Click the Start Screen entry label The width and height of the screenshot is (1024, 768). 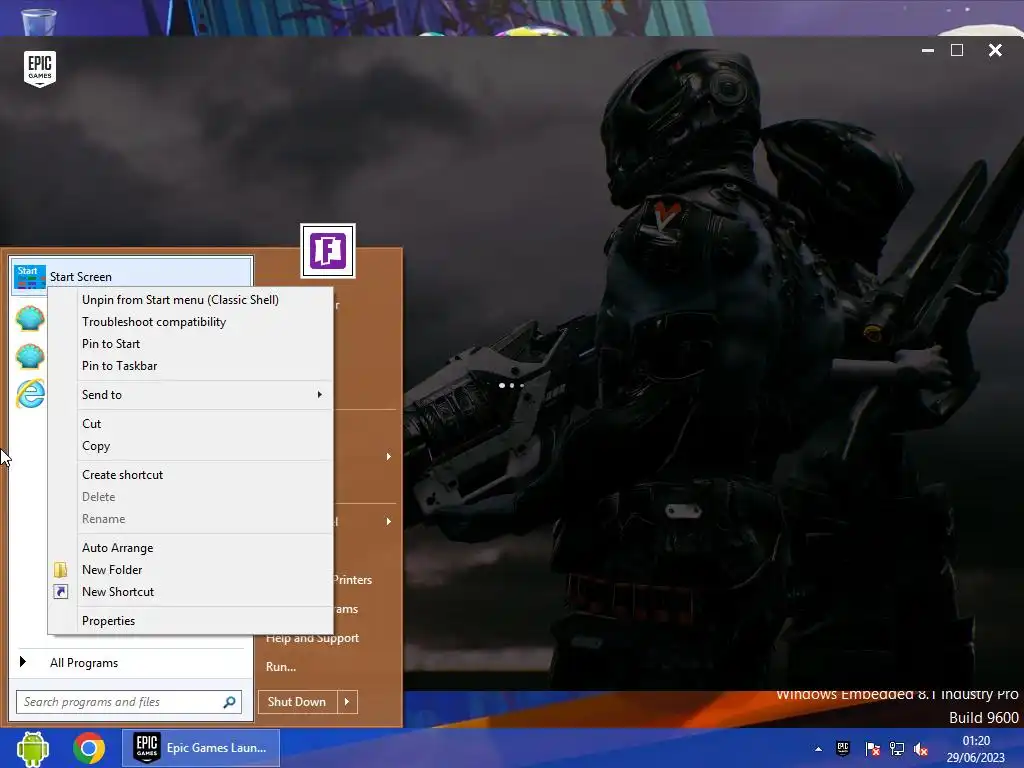coord(81,277)
